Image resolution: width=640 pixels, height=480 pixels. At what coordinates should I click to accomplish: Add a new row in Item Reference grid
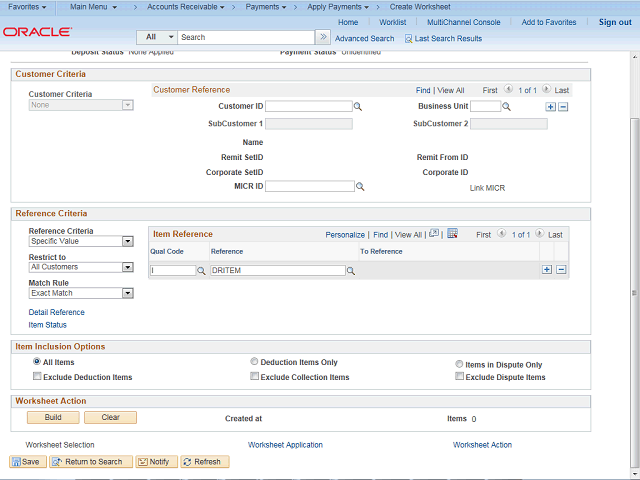tap(547, 270)
